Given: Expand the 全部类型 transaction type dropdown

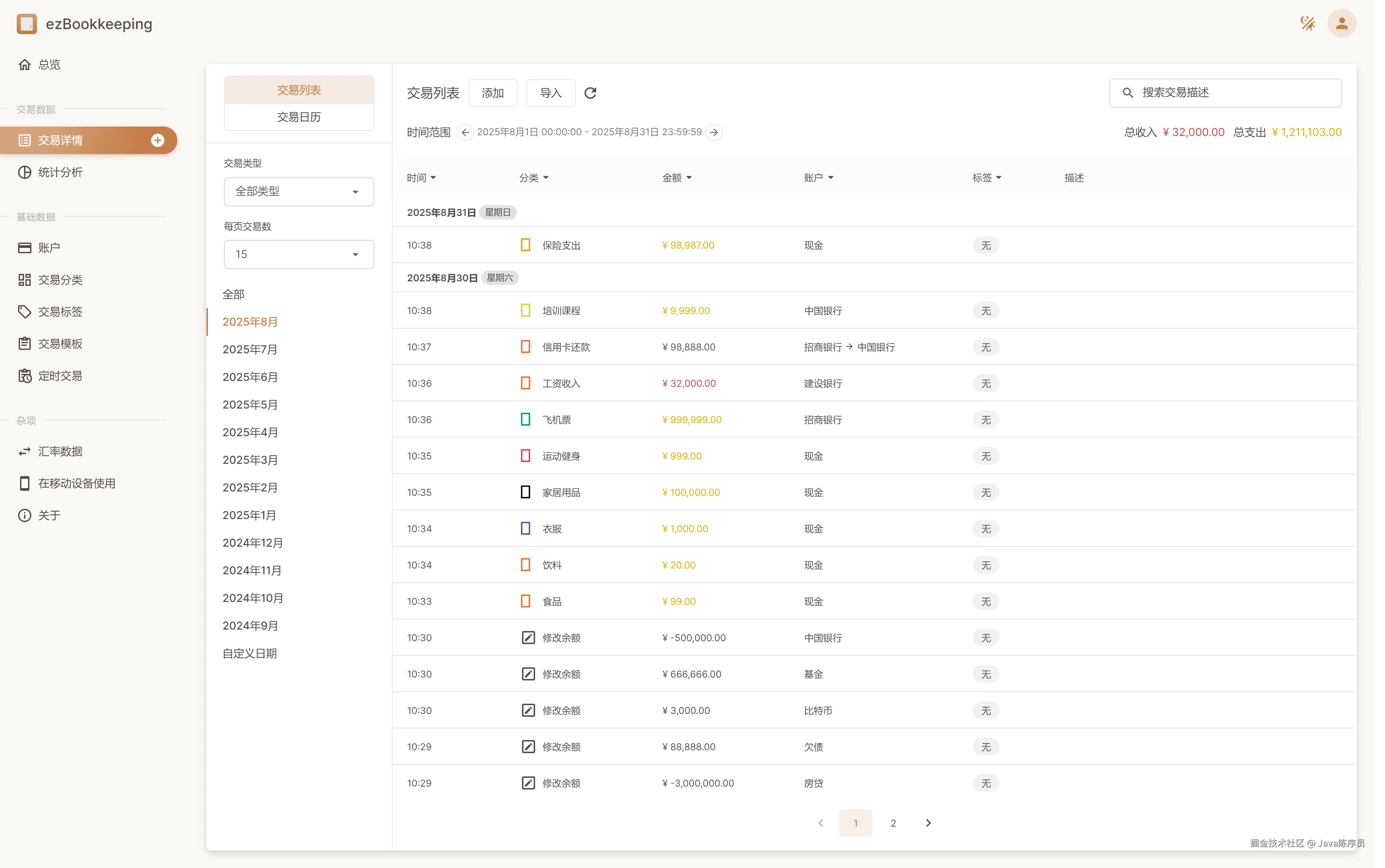Looking at the screenshot, I should pyautogui.click(x=298, y=191).
